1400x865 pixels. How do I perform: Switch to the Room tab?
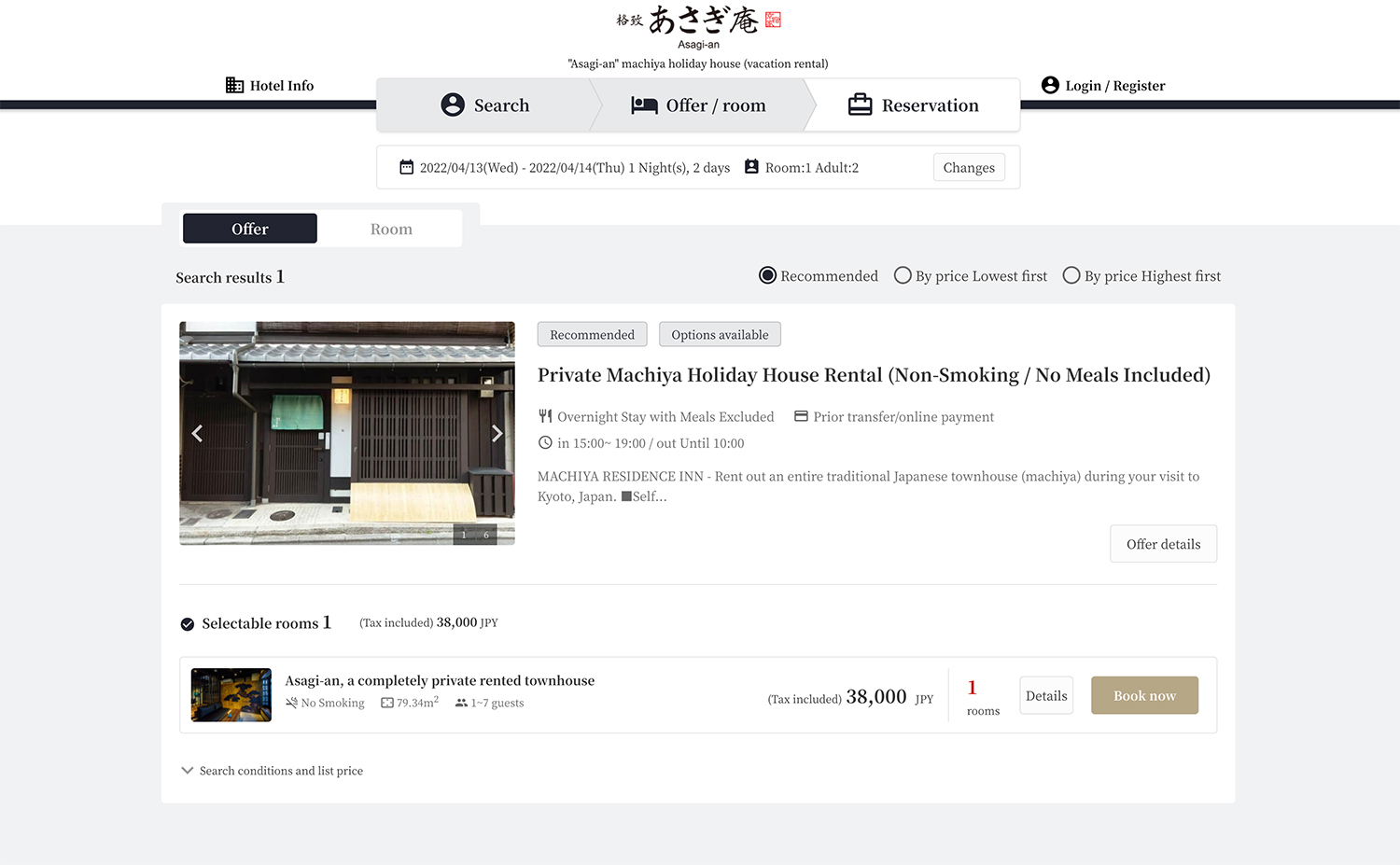click(x=391, y=229)
